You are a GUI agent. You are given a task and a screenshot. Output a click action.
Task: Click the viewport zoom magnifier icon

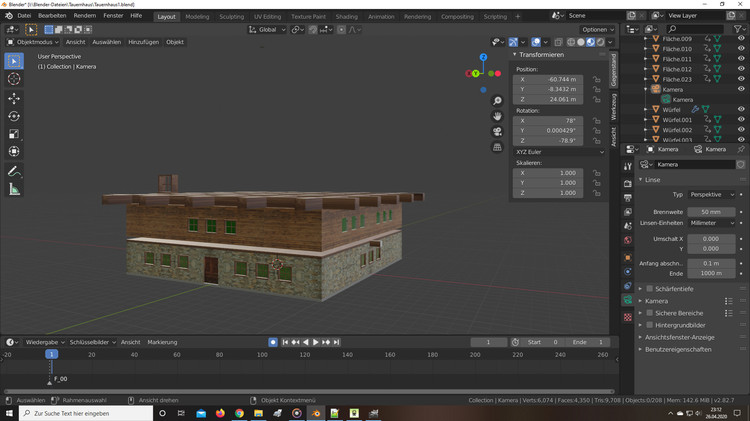pyautogui.click(x=497, y=101)
